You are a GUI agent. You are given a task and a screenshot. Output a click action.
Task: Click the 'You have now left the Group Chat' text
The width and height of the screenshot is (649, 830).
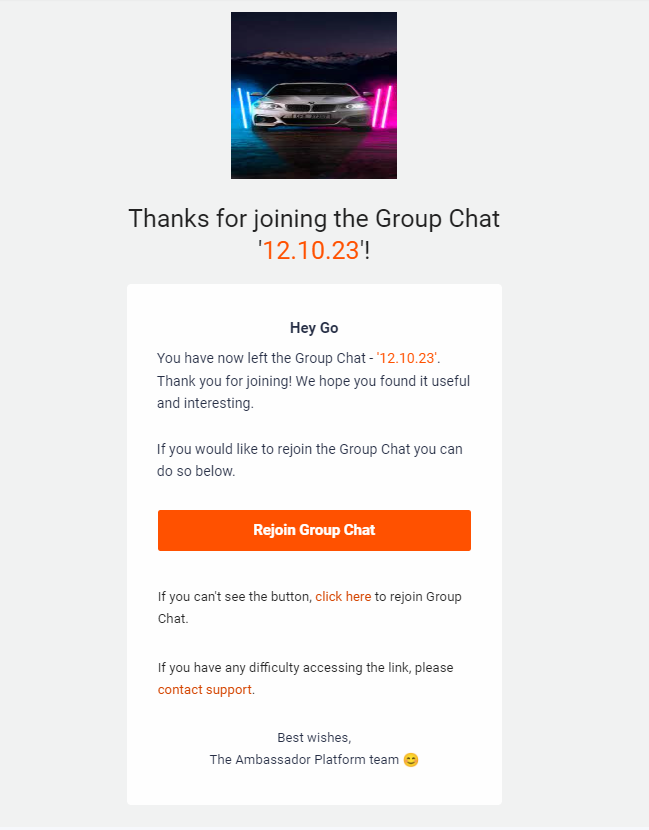[x=261, y=358]
